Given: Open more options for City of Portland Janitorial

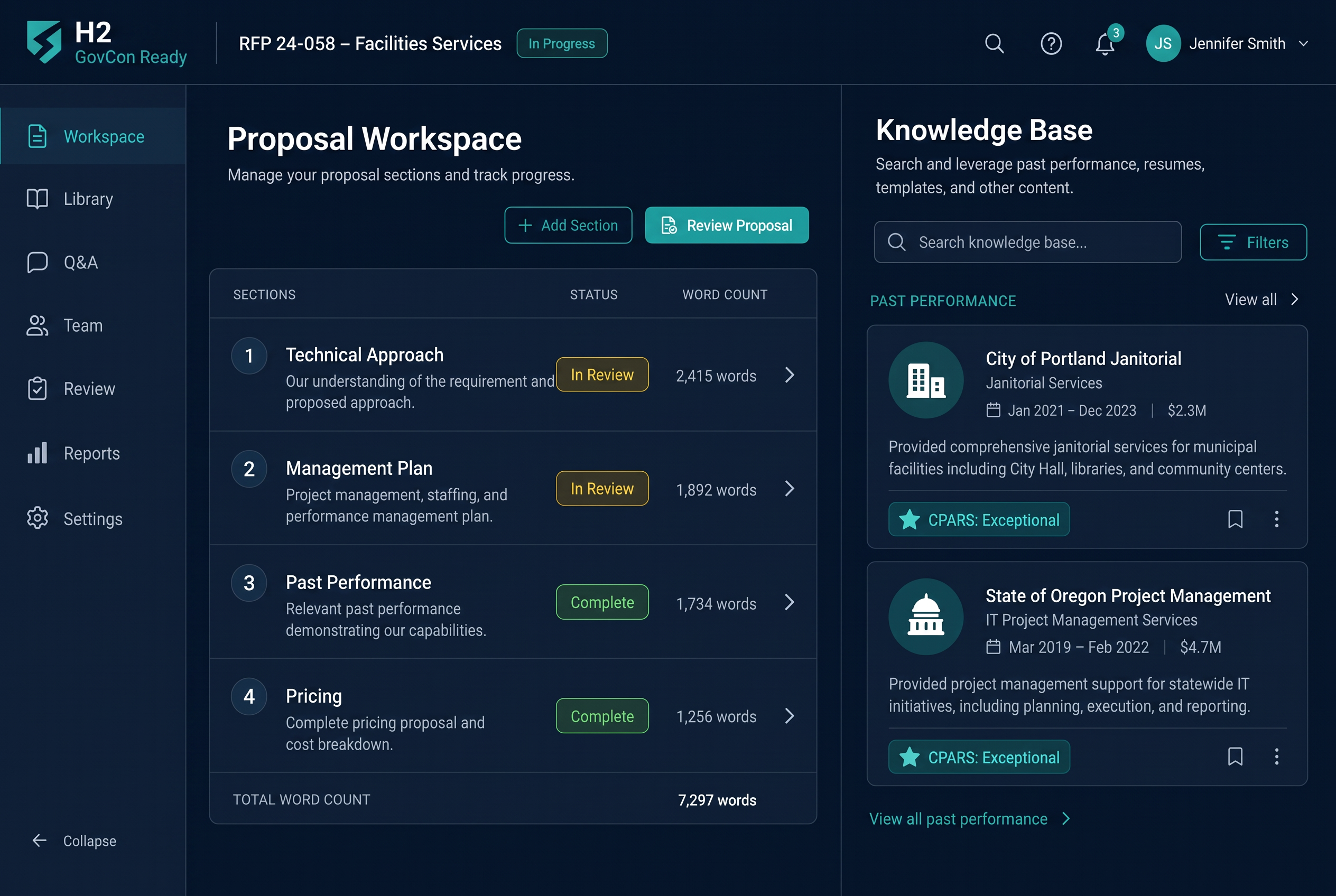Looking at the screenshot, I should pos(1276,519).
